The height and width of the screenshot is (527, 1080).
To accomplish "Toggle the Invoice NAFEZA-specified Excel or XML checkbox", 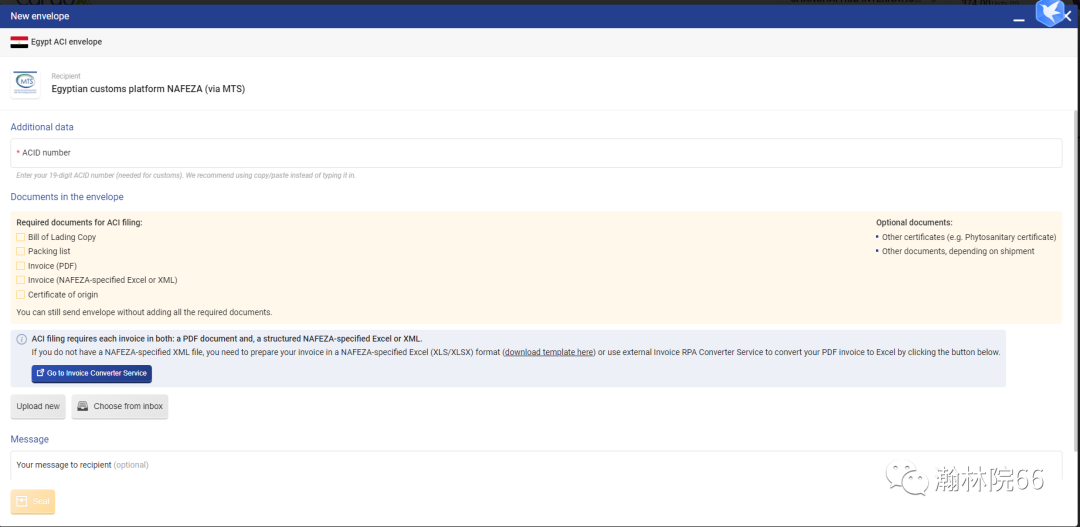I will [x=21, y=280].
